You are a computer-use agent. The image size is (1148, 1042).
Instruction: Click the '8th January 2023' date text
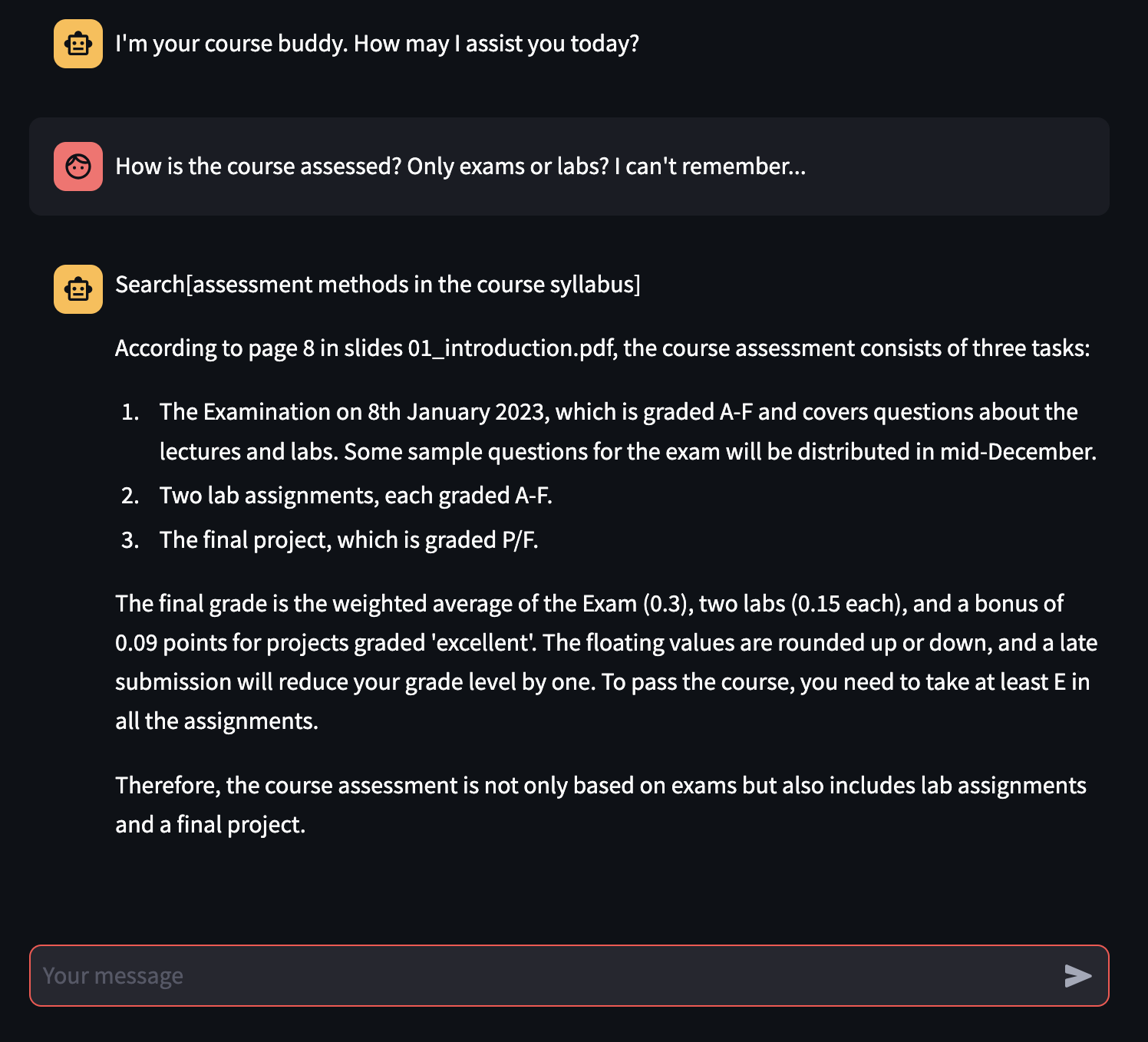click(457, 412)
